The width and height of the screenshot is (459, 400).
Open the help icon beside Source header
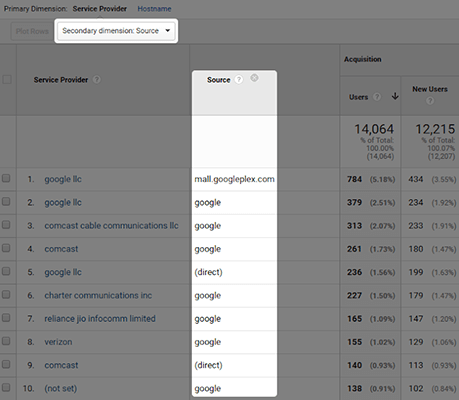coord(239,80)
